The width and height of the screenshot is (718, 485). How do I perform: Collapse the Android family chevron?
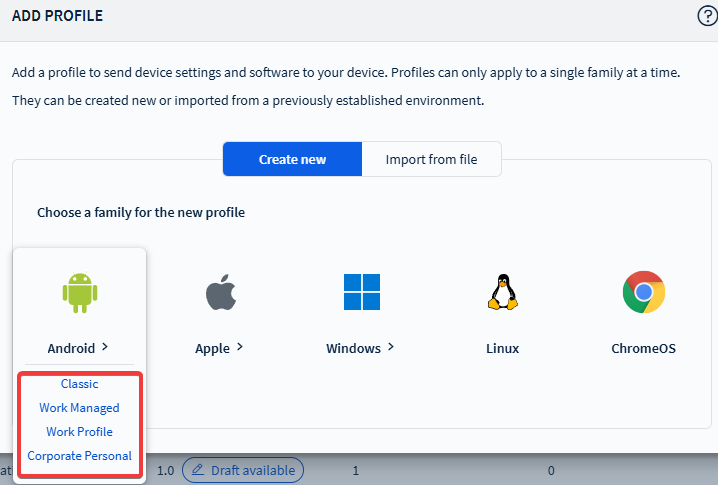point(104,347)
